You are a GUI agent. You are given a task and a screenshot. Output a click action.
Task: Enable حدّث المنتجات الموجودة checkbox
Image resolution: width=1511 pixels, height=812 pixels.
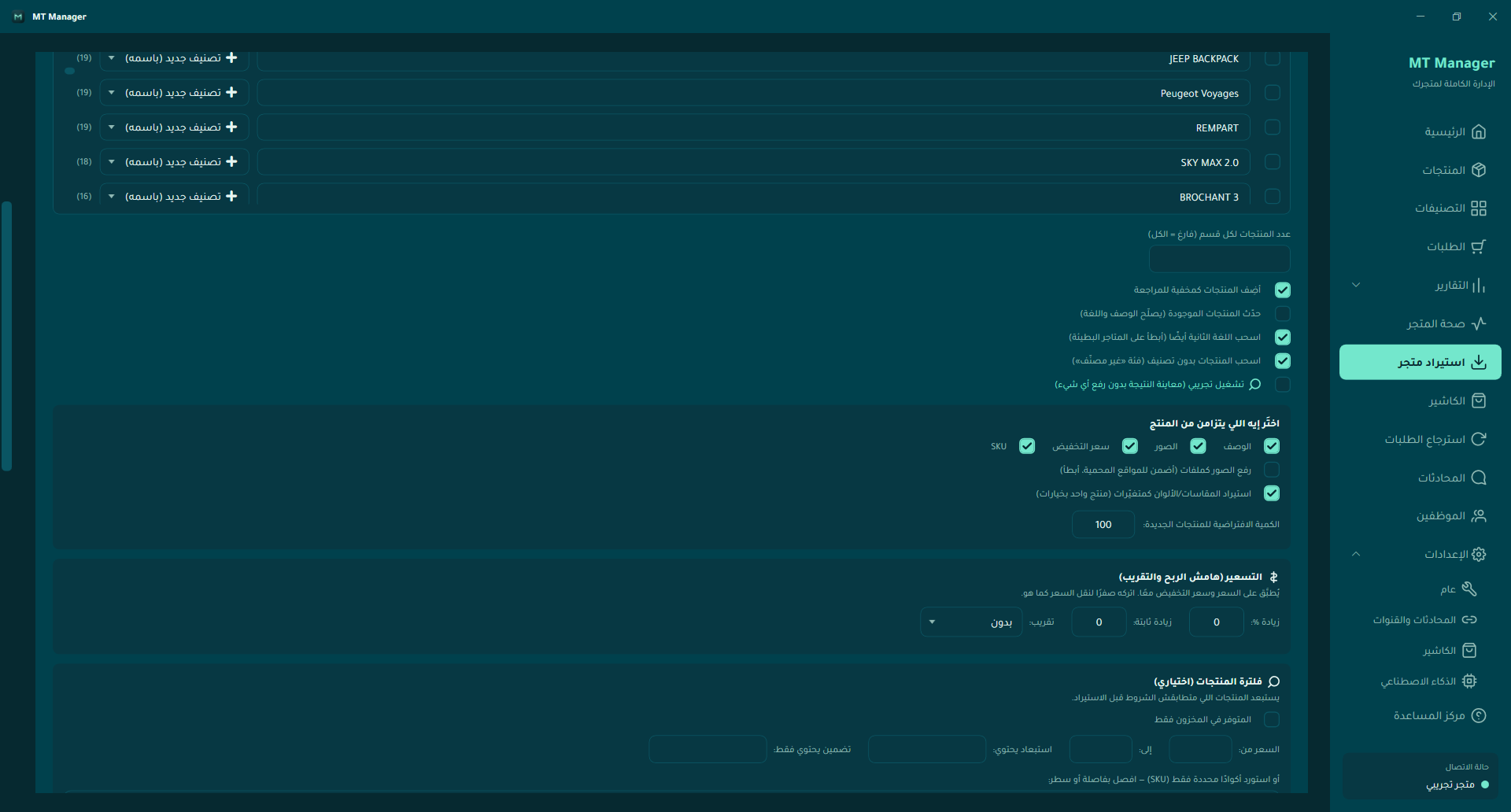pos(1283,313)
